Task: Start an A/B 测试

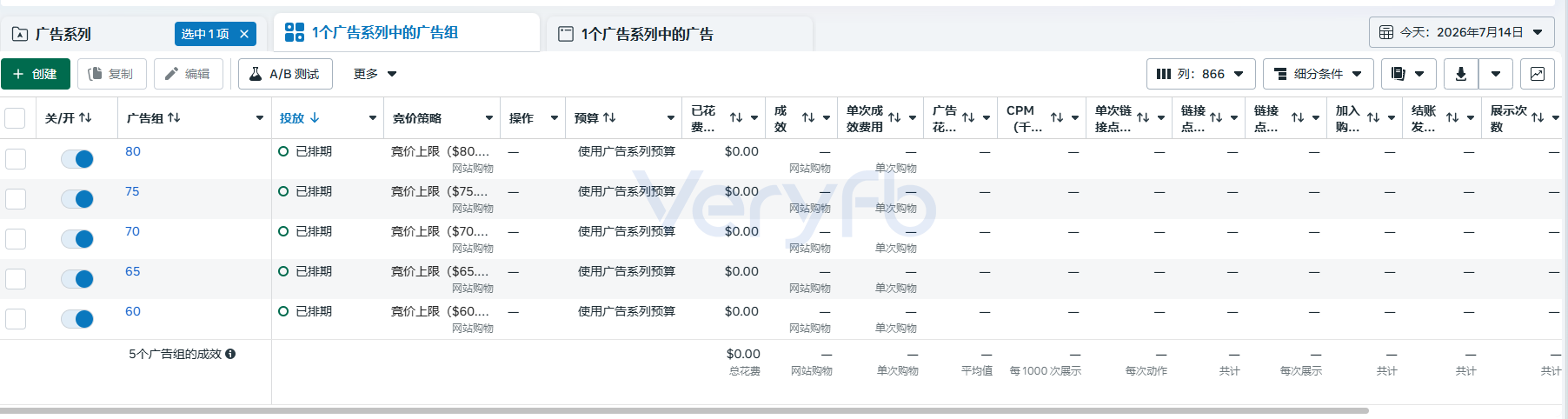Action: pos(285,74)
